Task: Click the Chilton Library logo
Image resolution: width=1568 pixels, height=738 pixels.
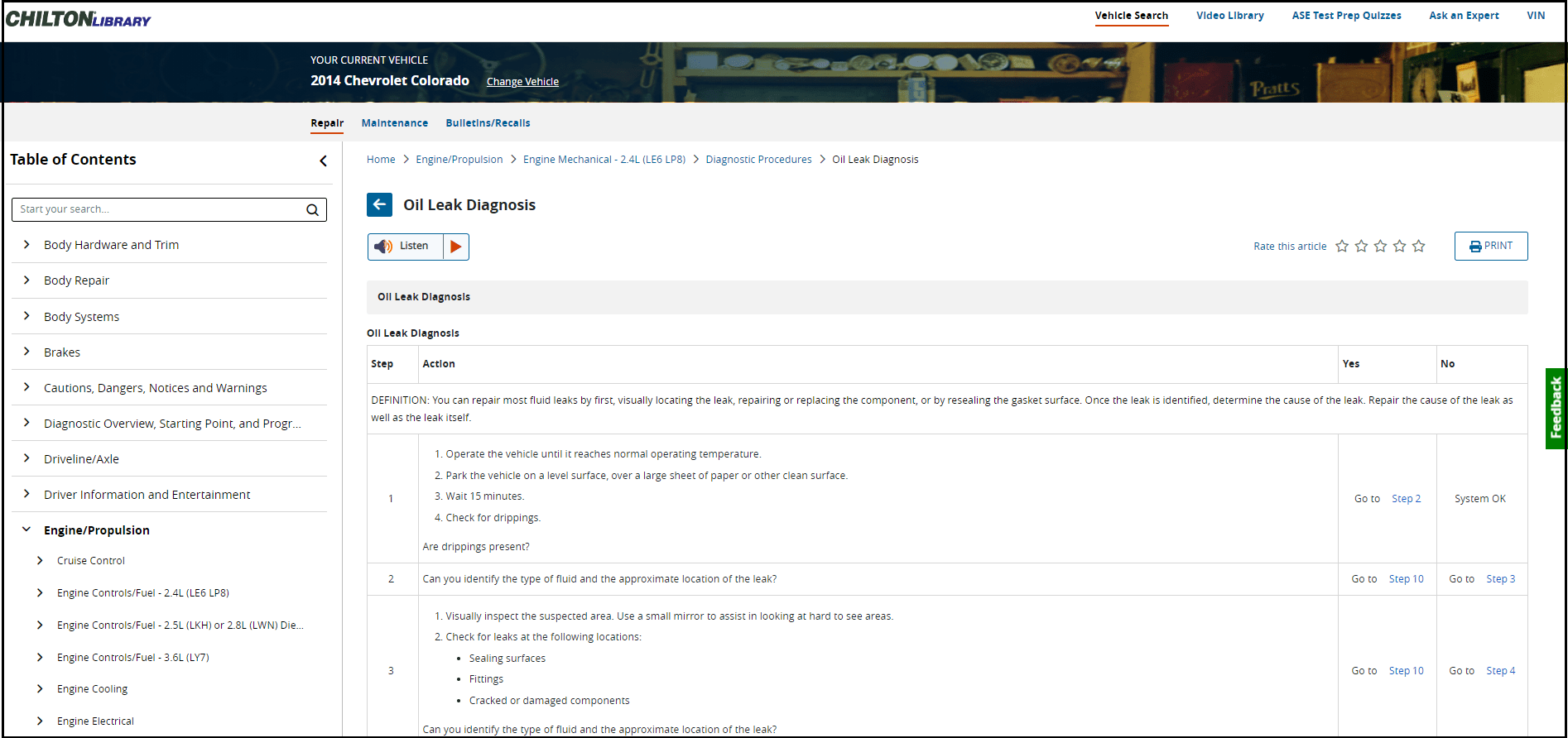Action: pyautogui.click(x=78, y=19)
